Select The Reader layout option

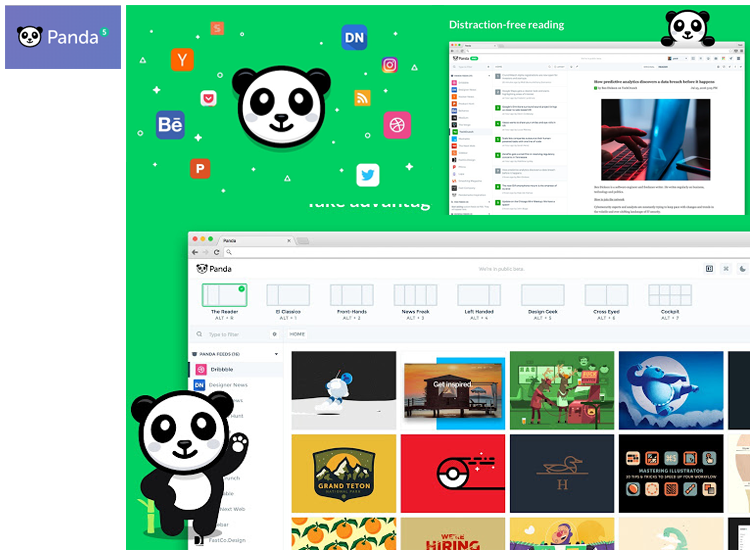pyautogui.click(x=224, y=301)
